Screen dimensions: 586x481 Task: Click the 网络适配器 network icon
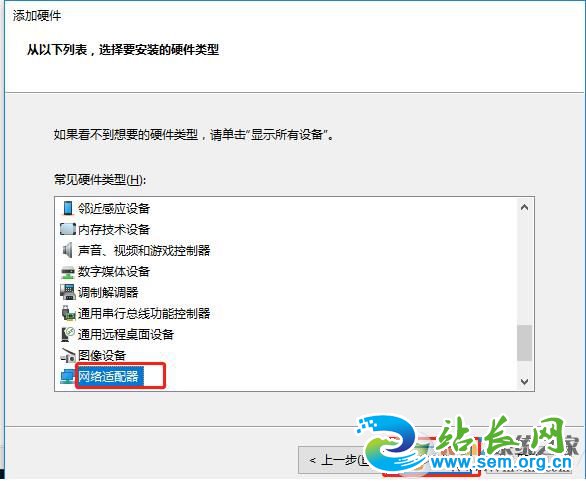pyautogui.click(x=67, y=376)
